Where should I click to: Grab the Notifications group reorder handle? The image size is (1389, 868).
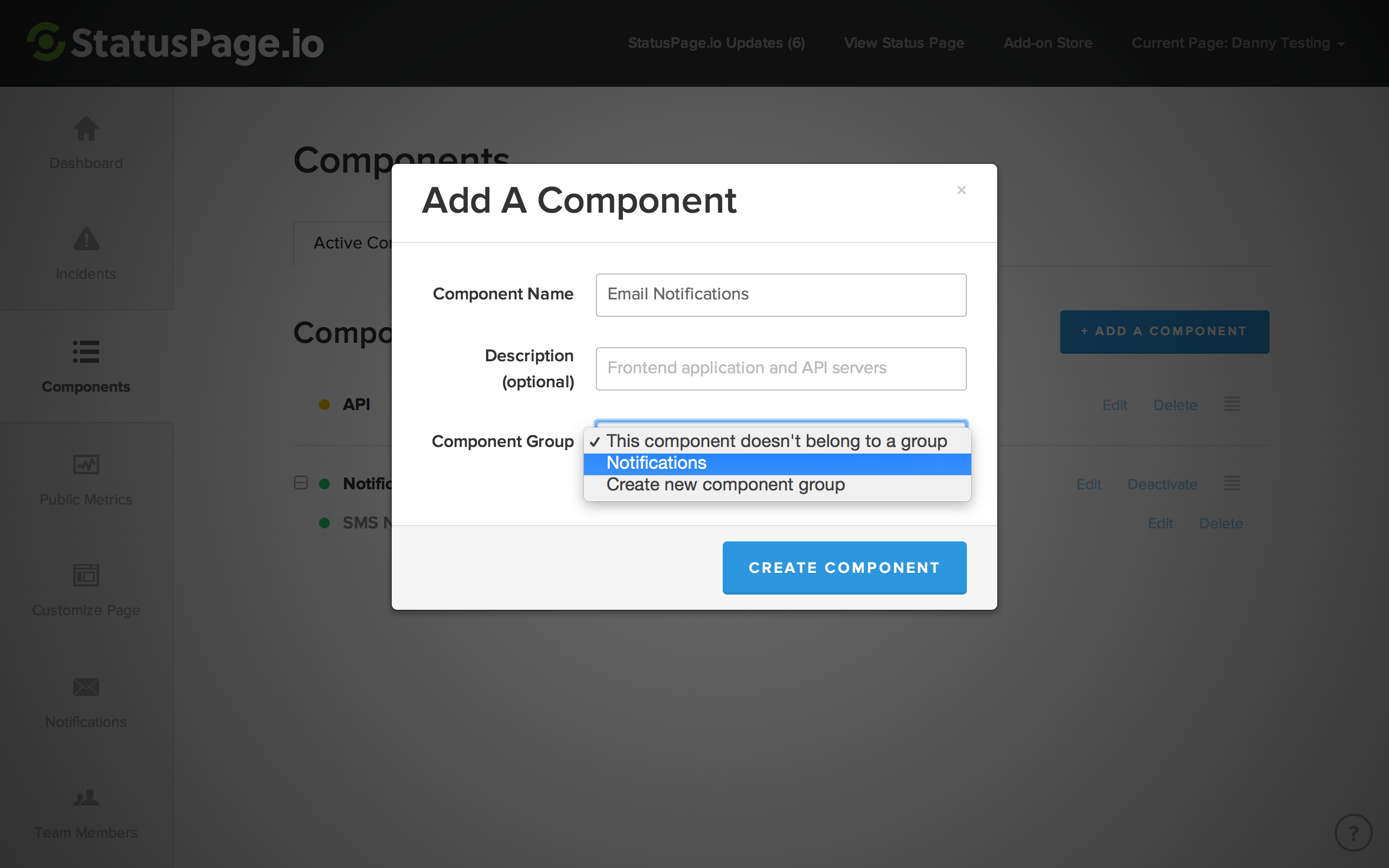[x=1232, y=483]
